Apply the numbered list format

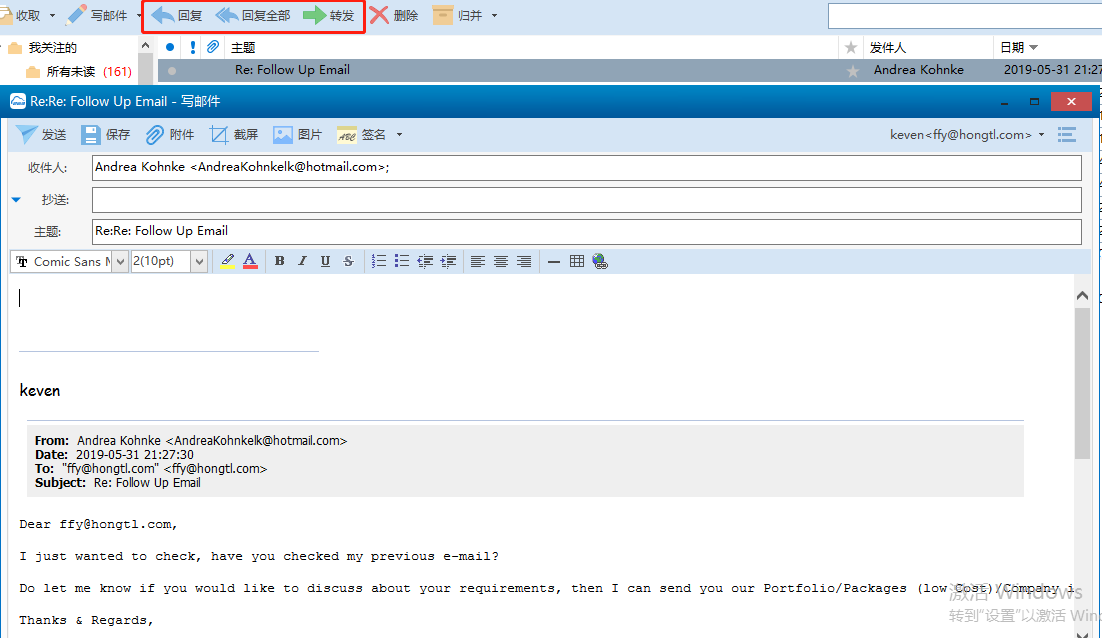[x=379, y=261]
